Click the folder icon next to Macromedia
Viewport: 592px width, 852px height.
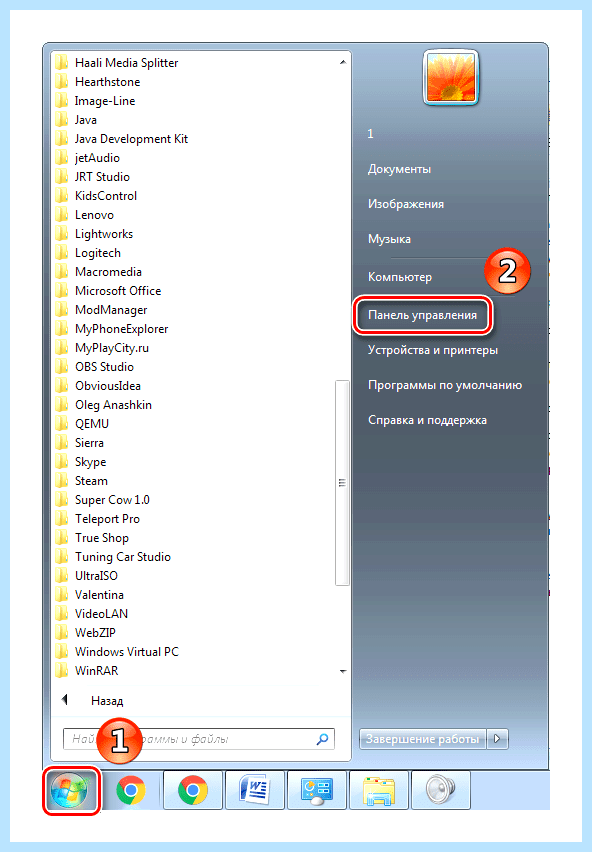(x=61, y=272)
